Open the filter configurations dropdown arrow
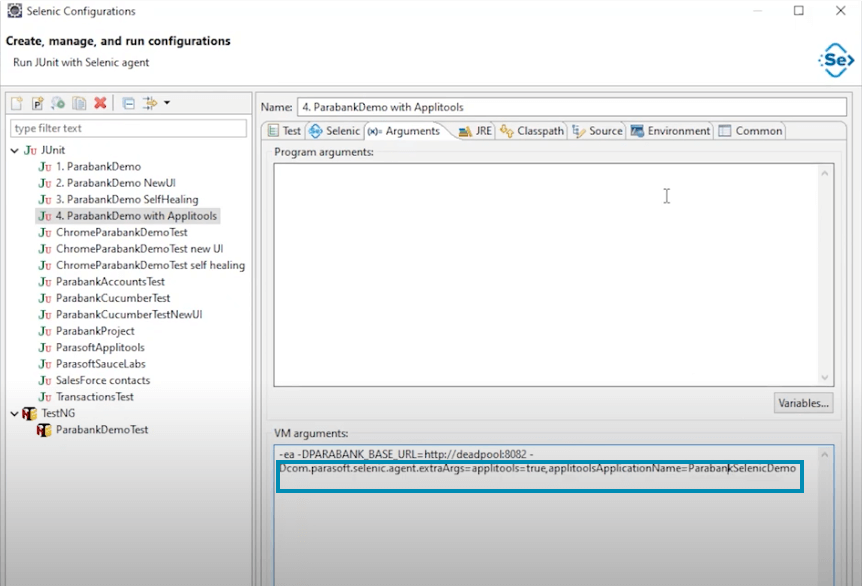Screen dimensions: 862x586 click(x=167, y=102)
